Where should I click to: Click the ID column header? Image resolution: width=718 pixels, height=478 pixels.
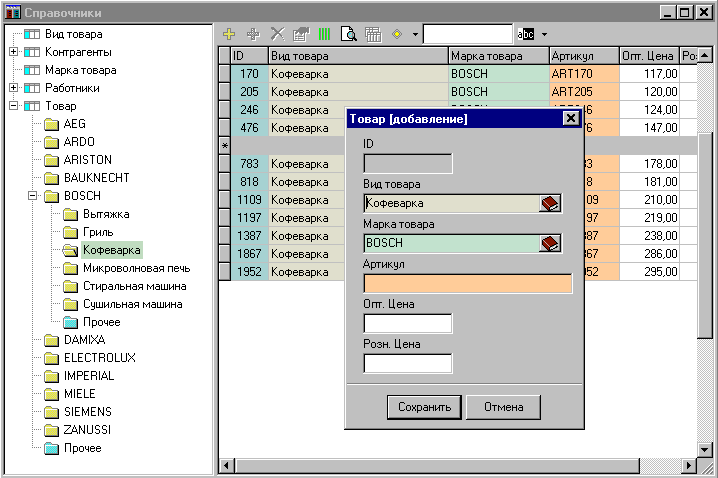click(x=249, y=56)
